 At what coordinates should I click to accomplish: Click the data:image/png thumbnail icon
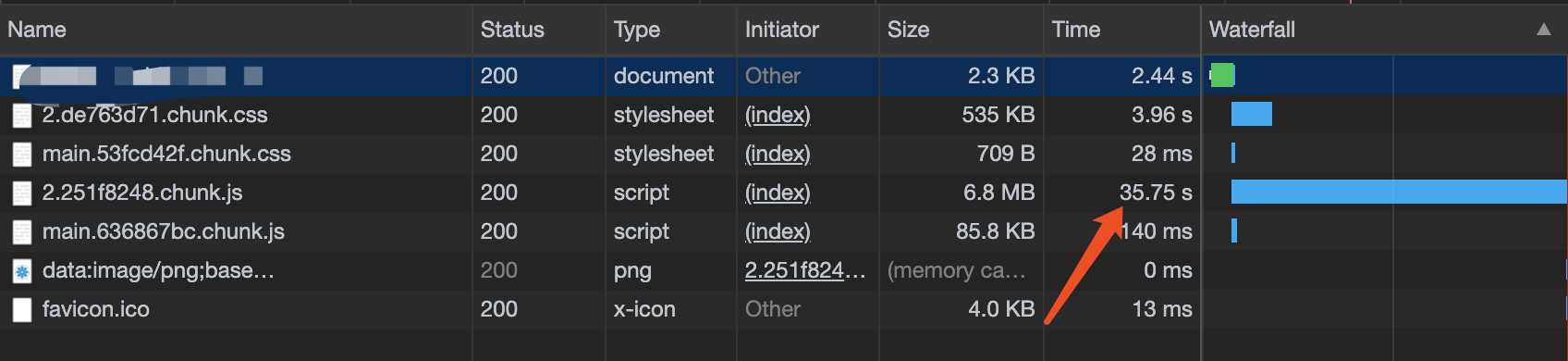pyautogui.click(x=22, y=271)
